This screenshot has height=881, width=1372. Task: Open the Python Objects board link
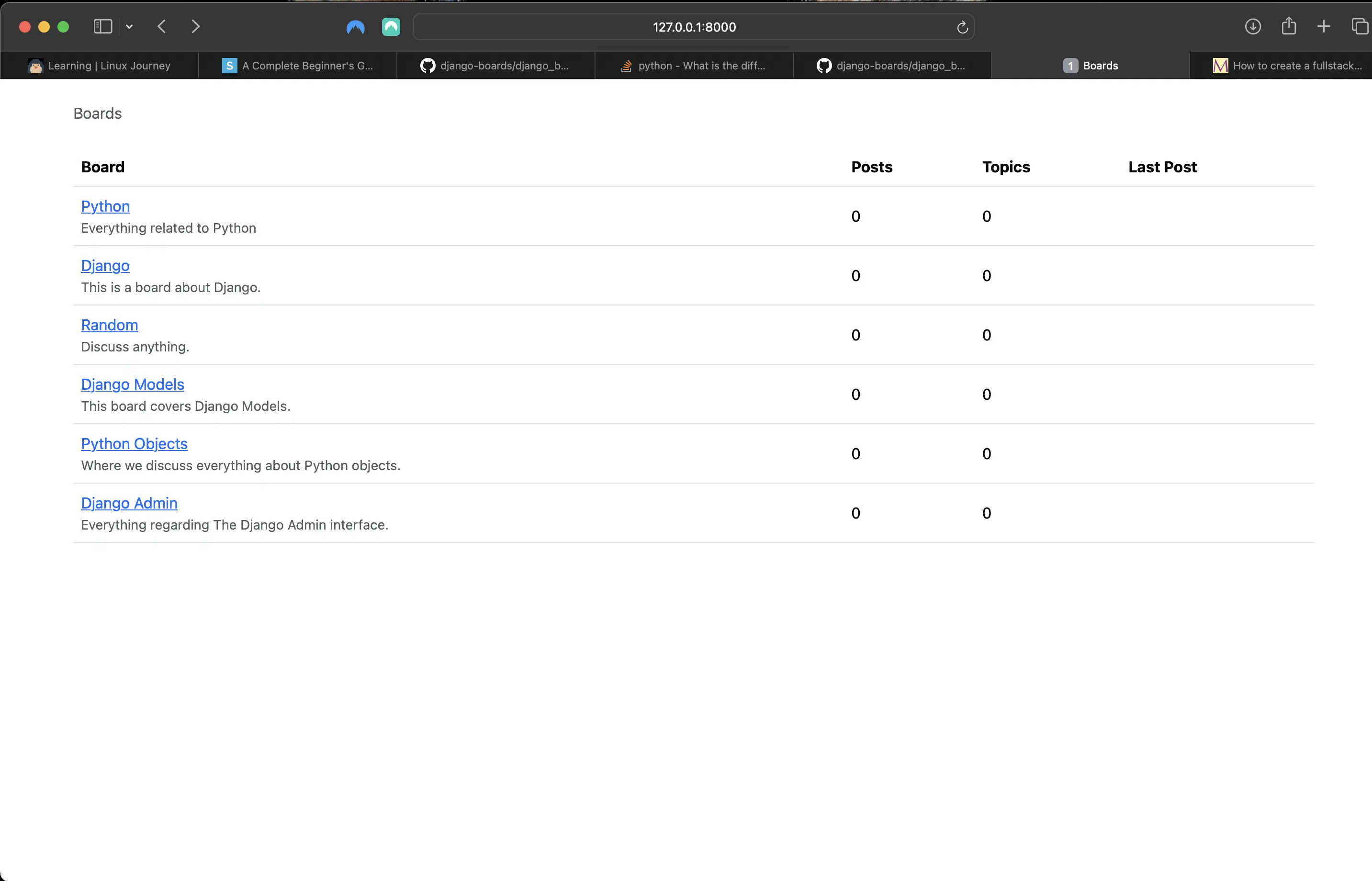pyautogui.click(x=135, y=444)
